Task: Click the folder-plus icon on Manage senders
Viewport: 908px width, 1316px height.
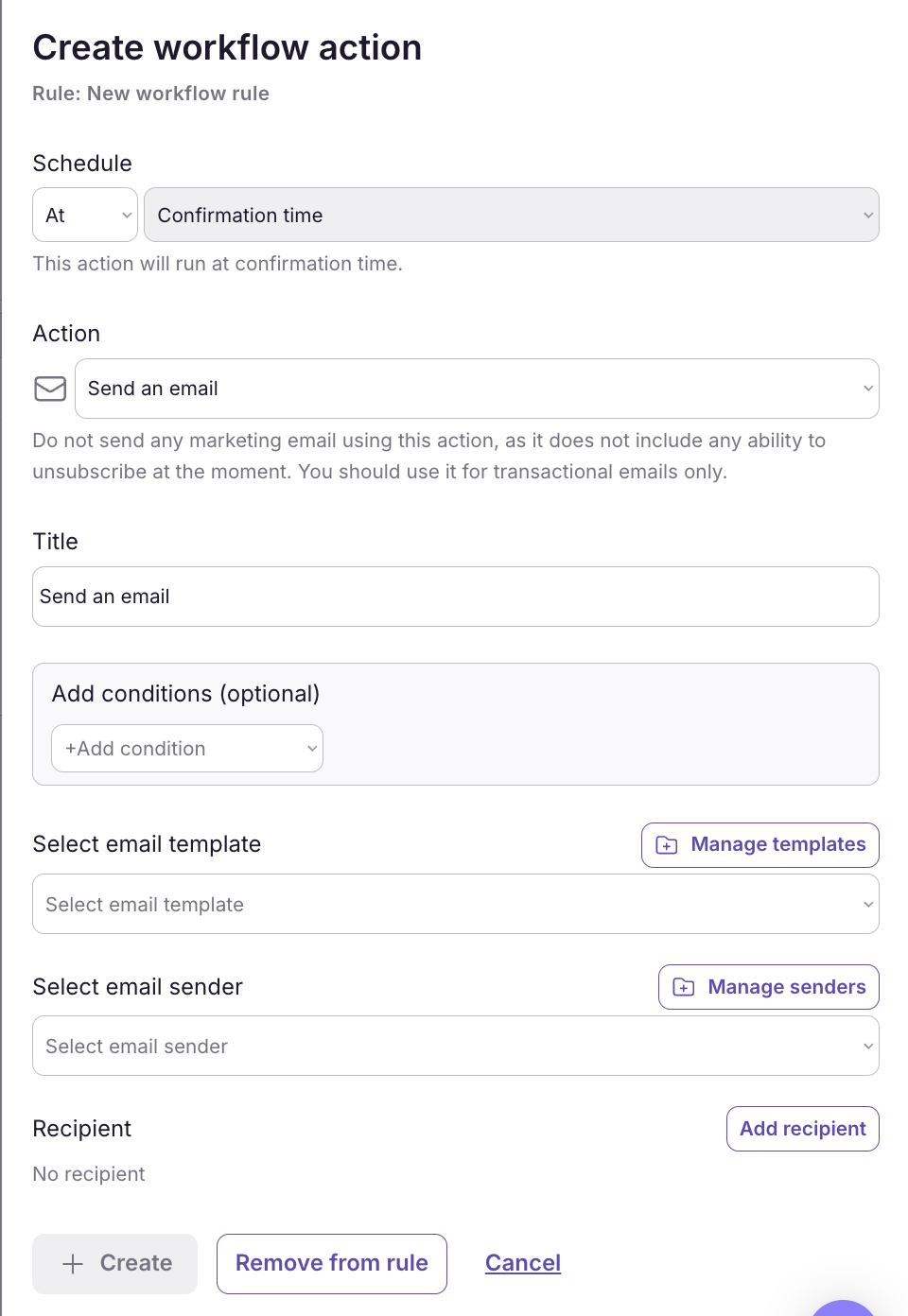Action: (682, 986)
